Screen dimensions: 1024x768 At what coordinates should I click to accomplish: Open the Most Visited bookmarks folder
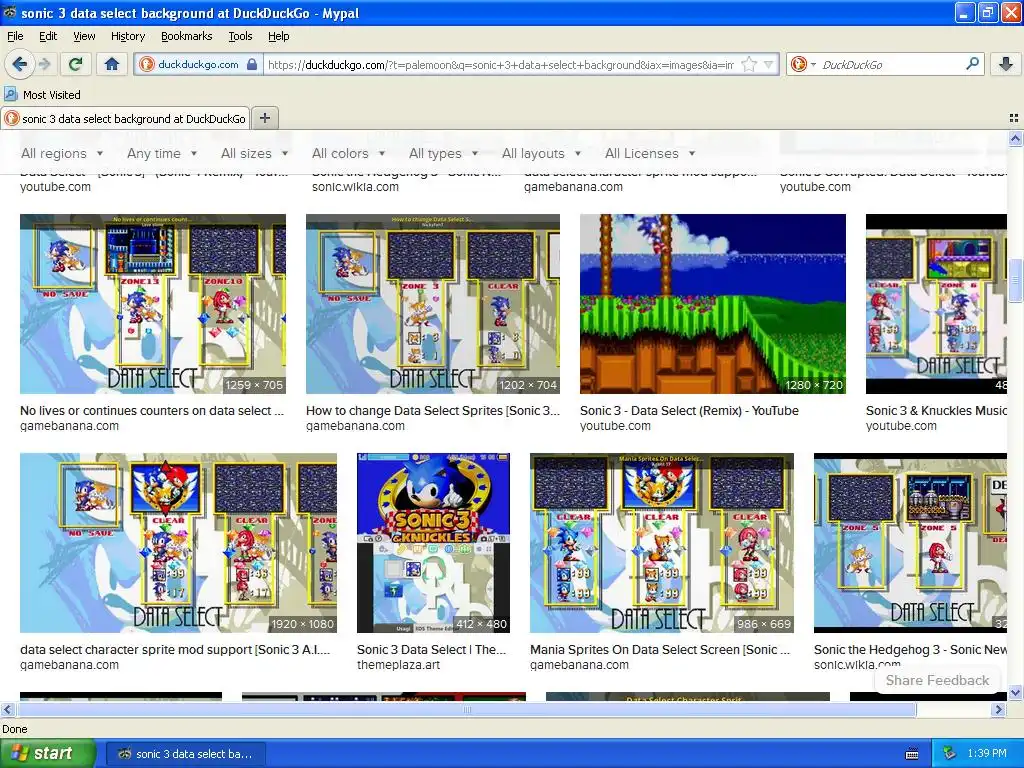pos(43,95)
